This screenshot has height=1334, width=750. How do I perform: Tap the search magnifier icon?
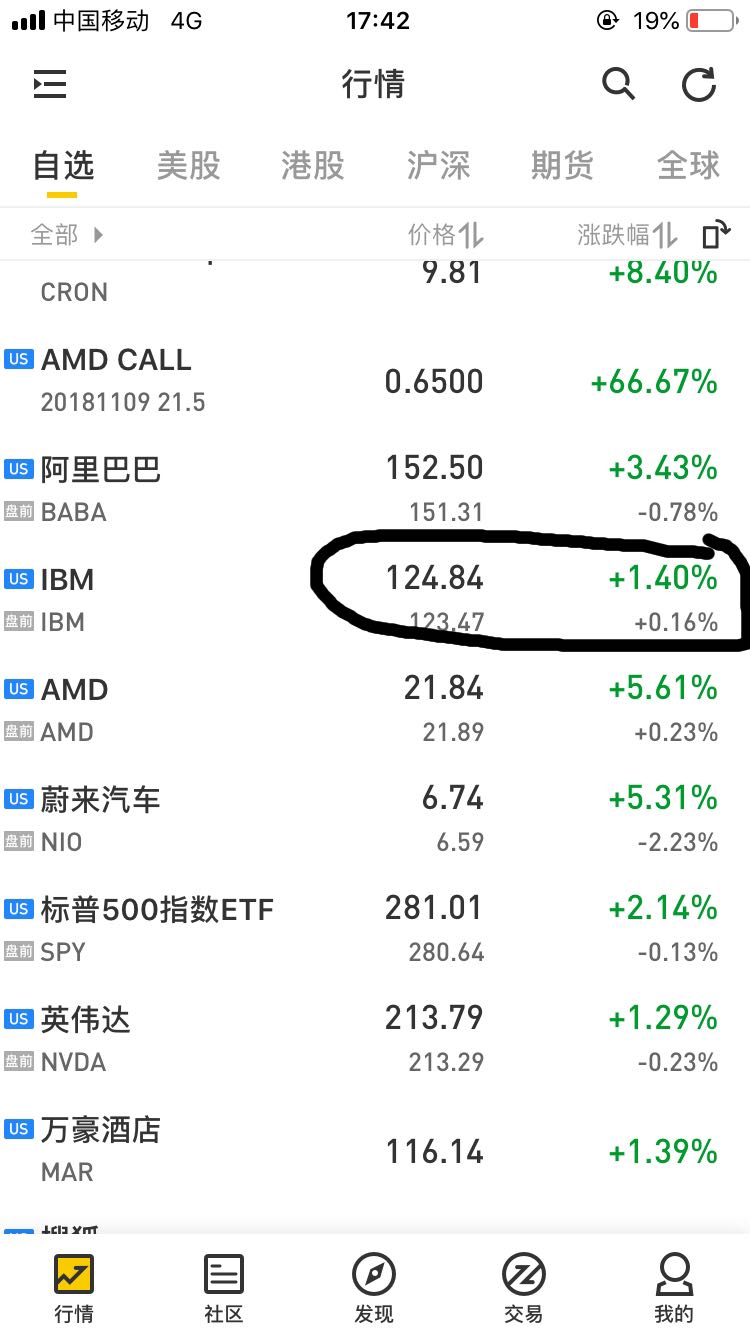click(x=618, y=84)
